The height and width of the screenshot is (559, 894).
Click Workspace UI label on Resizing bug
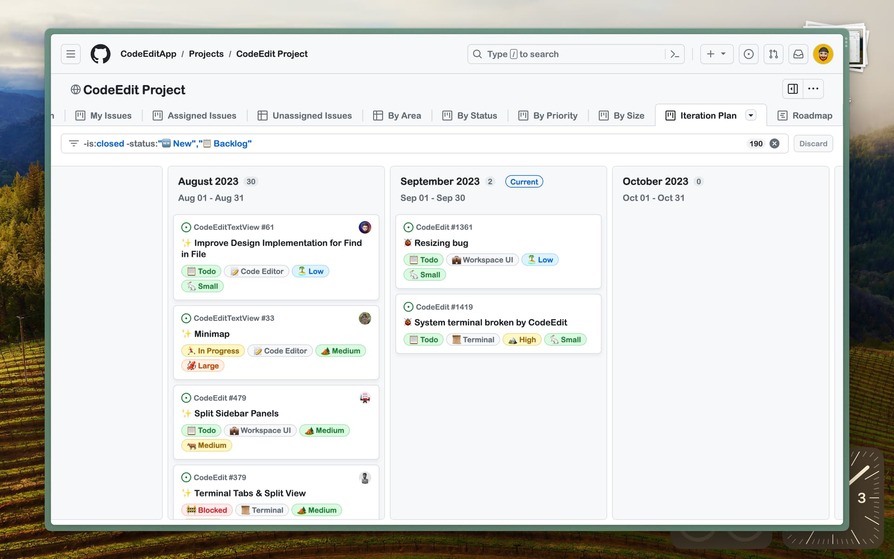coord(482,260)
